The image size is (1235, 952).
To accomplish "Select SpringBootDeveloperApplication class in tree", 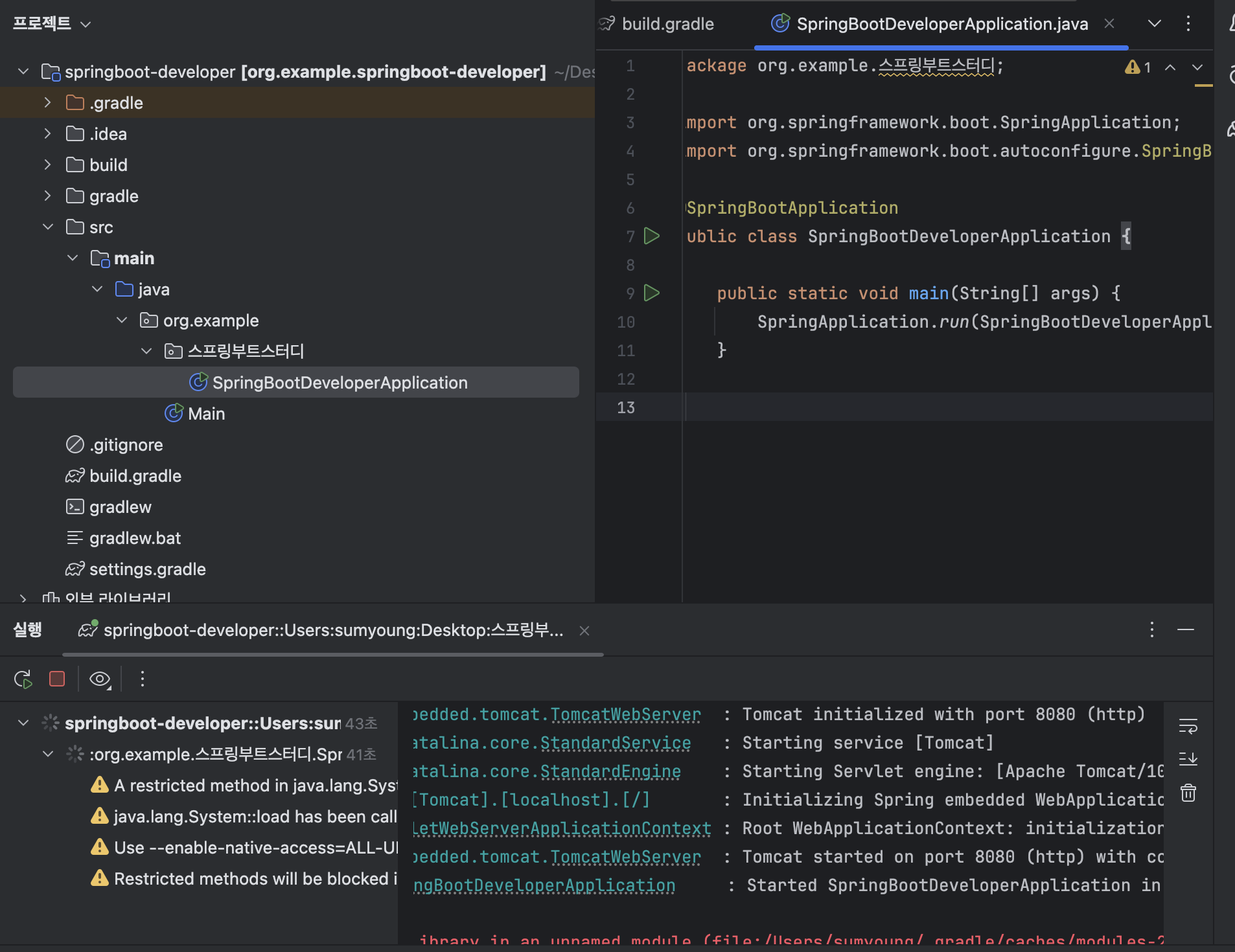I will pos(296,382).
